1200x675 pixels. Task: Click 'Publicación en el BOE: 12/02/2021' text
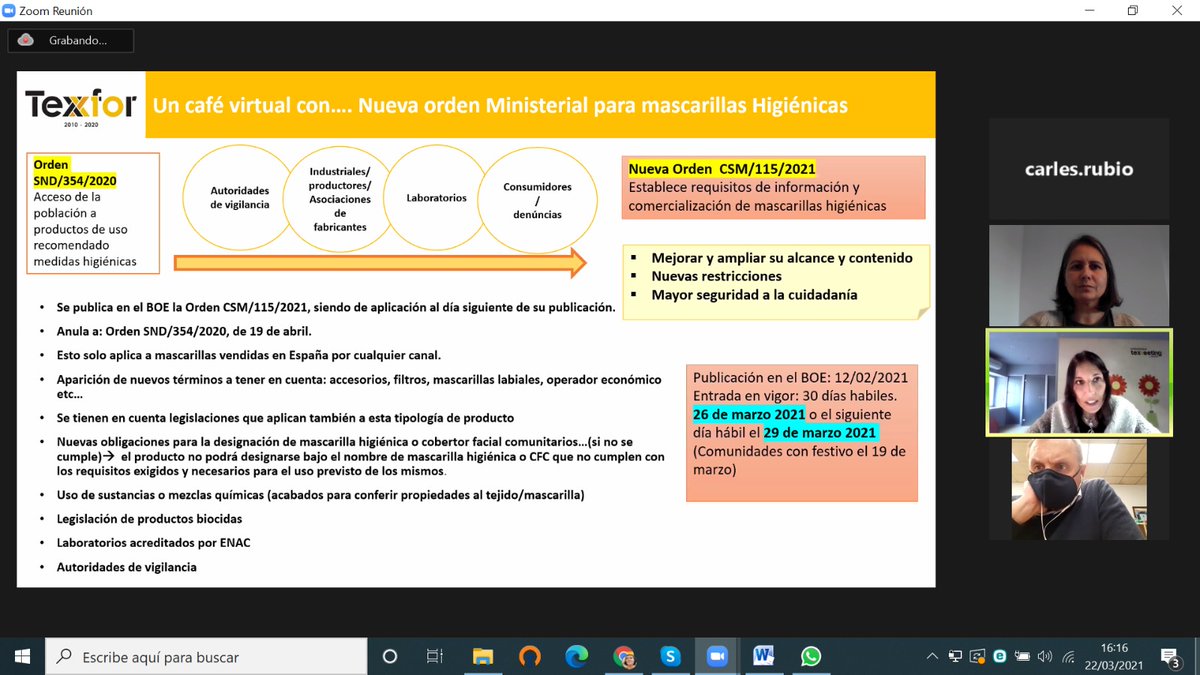click(800, 379)
